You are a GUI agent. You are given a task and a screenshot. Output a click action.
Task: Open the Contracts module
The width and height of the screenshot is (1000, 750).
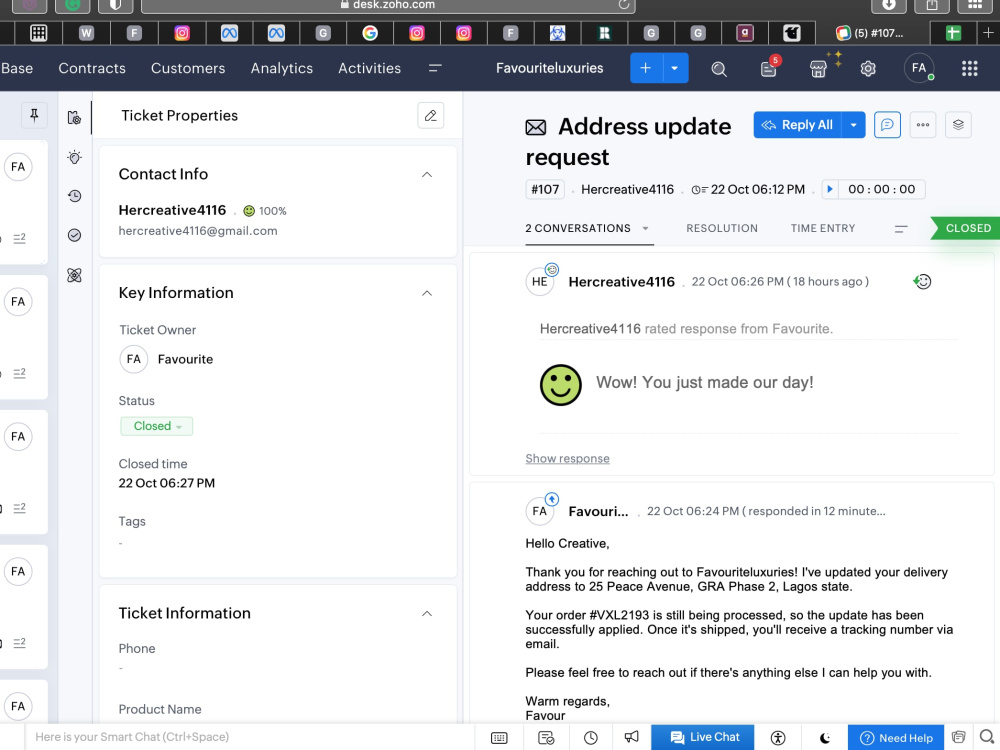pyautogui.click(x=92, y=68)
